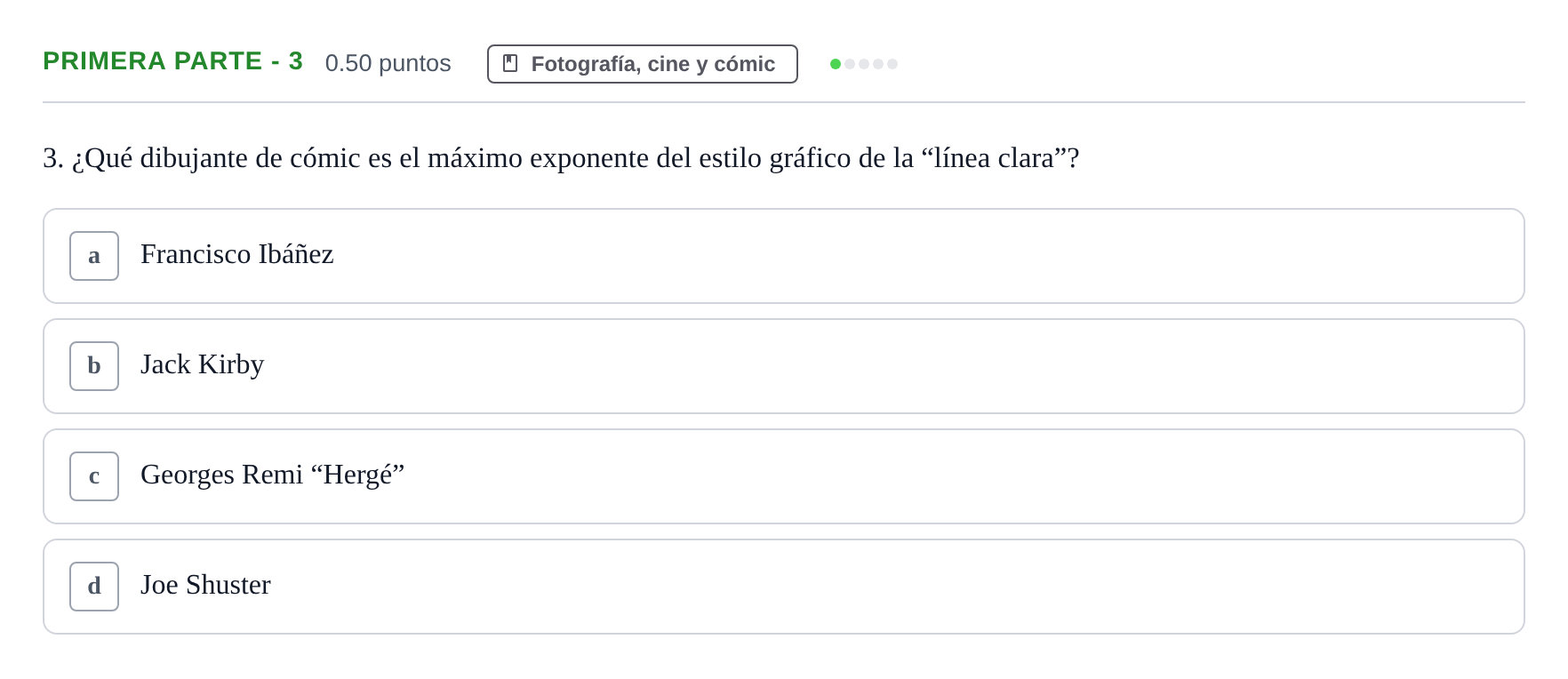Screen dimensions: 1568x679
Task: Select the letter 'b' option box
Action: 94,366
